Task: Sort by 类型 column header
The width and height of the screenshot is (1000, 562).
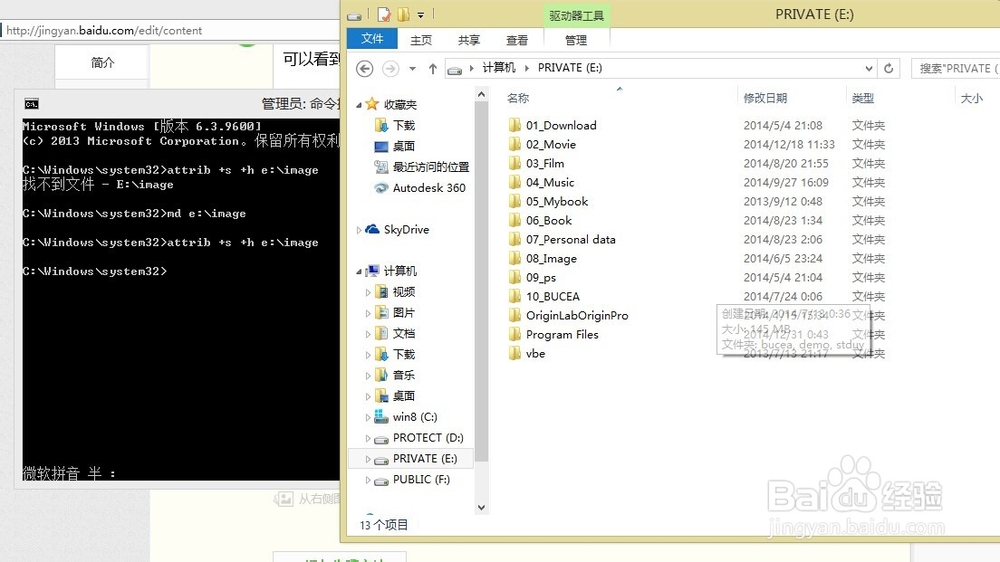Action: coord(862,98)
